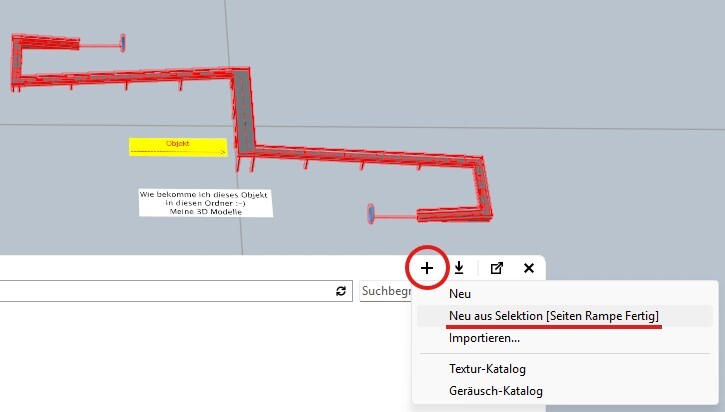Image resolution: width=725 pixels, height=412 pixels.
Task: Click the refresh icon in the path field
Action: coord(341,291)
